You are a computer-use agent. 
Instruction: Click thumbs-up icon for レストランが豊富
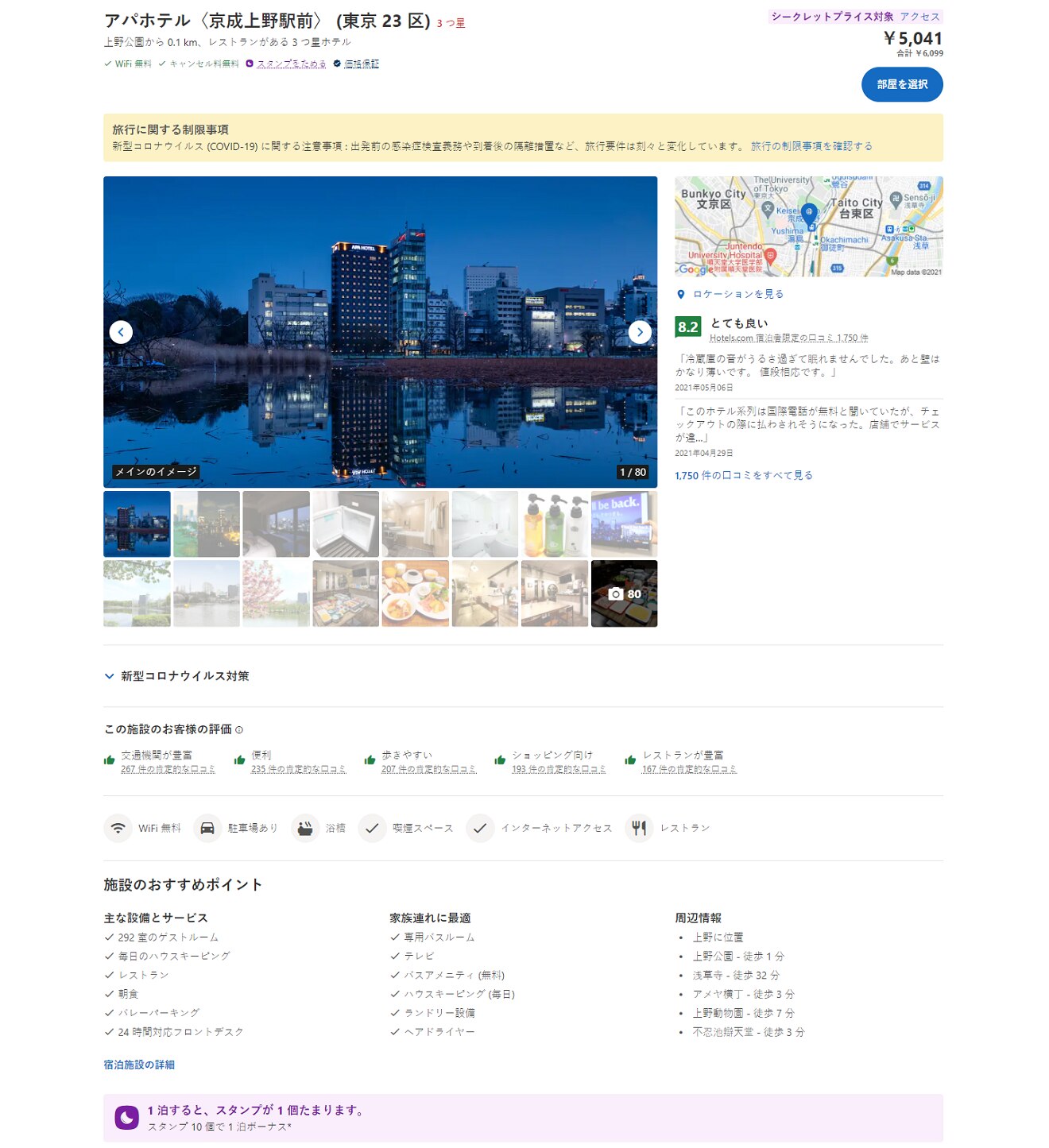[x=630, y=760]
